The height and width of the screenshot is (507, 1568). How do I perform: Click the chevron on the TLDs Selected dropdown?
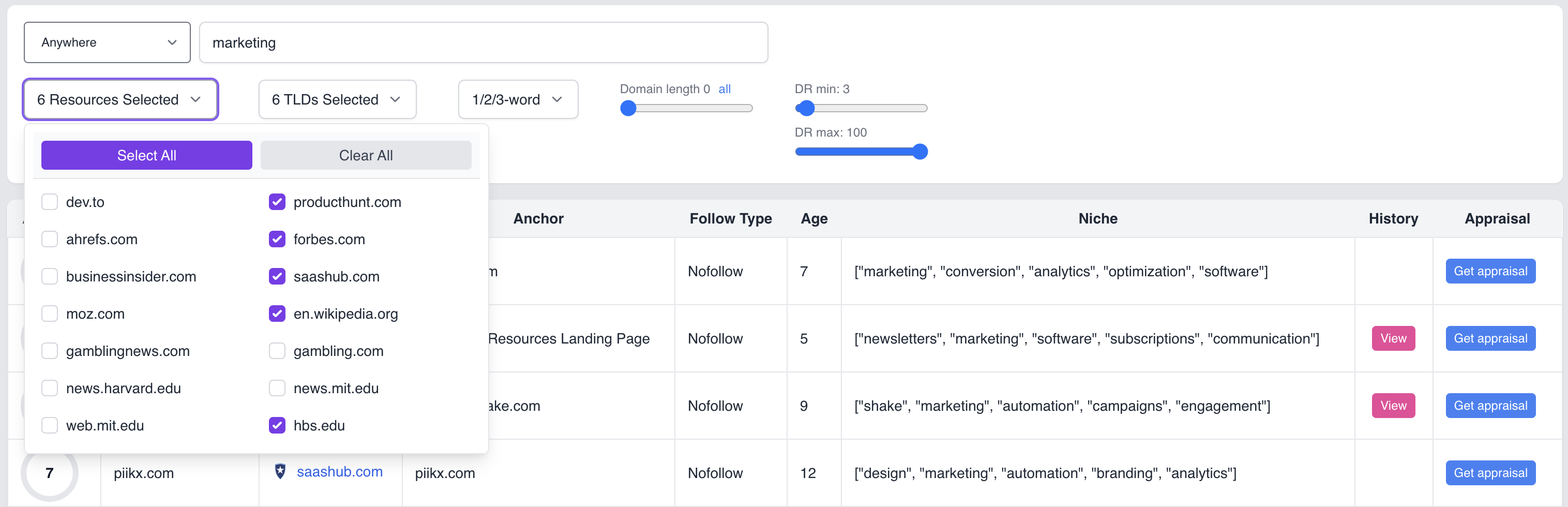point(395,99)
